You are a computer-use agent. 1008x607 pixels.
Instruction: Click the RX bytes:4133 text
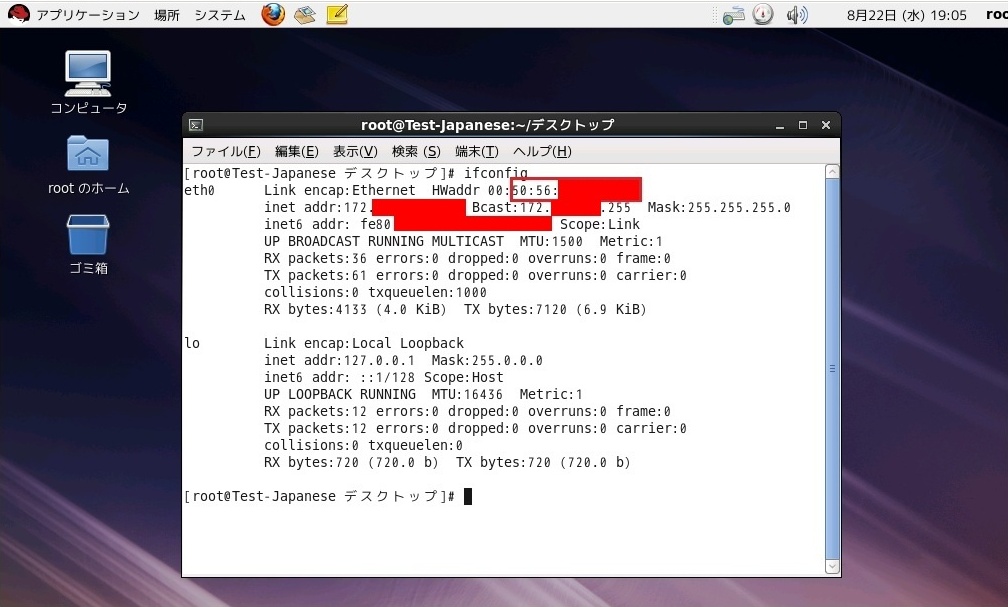click(315, 310)
